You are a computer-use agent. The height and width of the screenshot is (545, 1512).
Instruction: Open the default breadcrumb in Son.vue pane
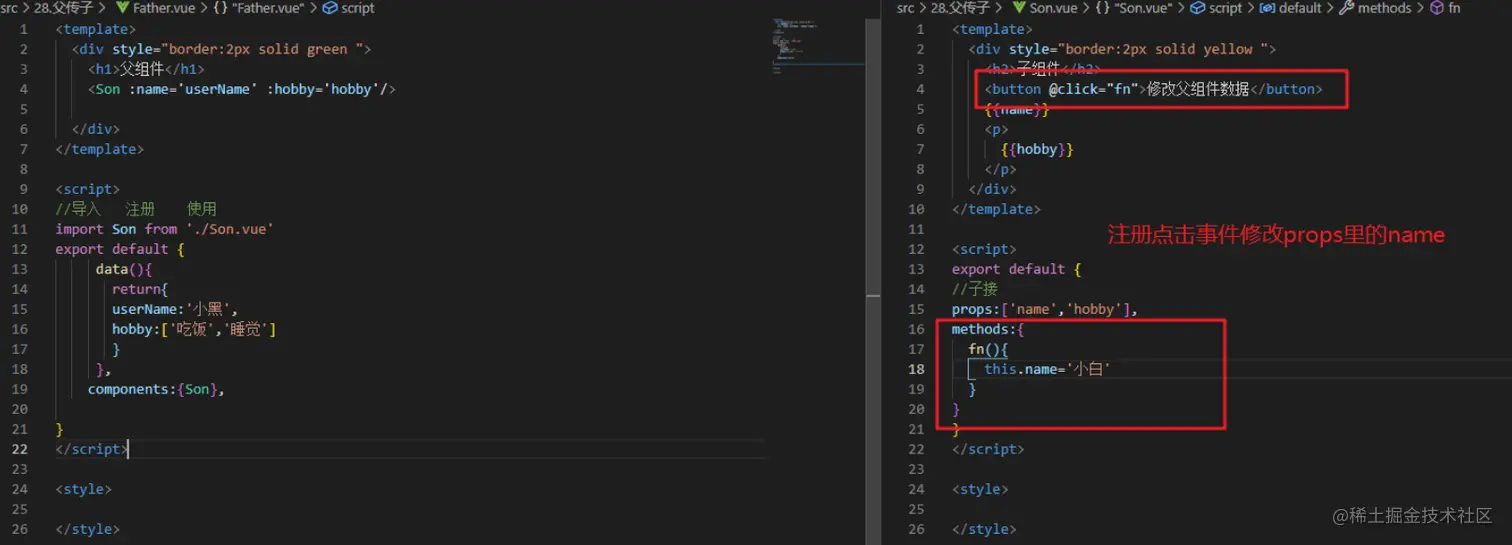[x=1290, y=8]
